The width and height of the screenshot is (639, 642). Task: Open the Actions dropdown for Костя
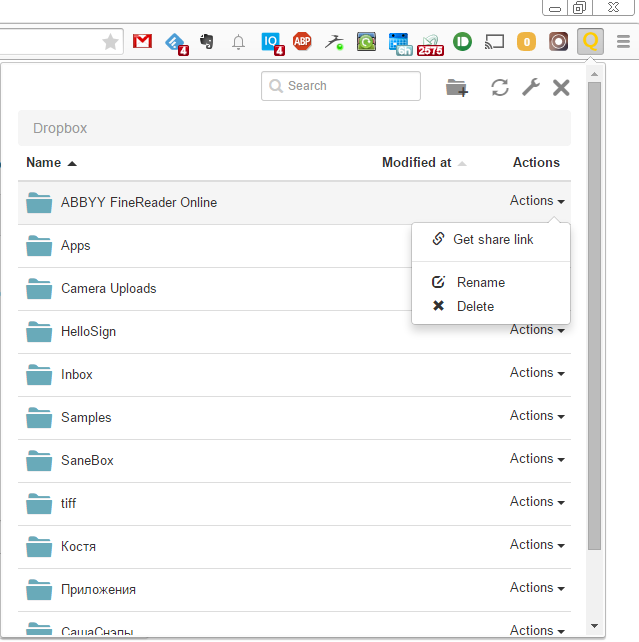(x=537, y=545)
